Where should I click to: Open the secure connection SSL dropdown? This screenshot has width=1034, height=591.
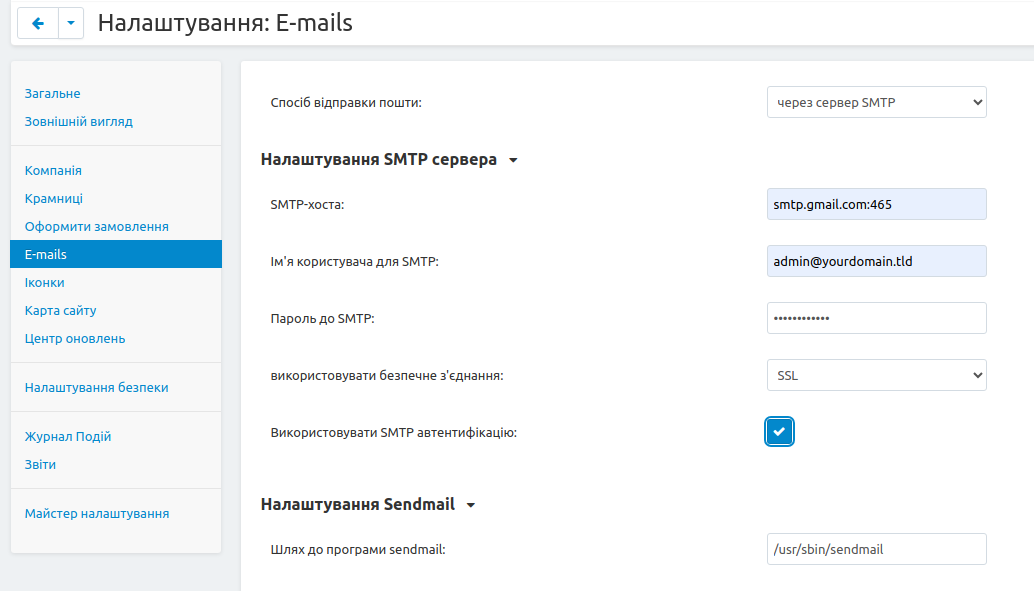(x=876, y=375)
